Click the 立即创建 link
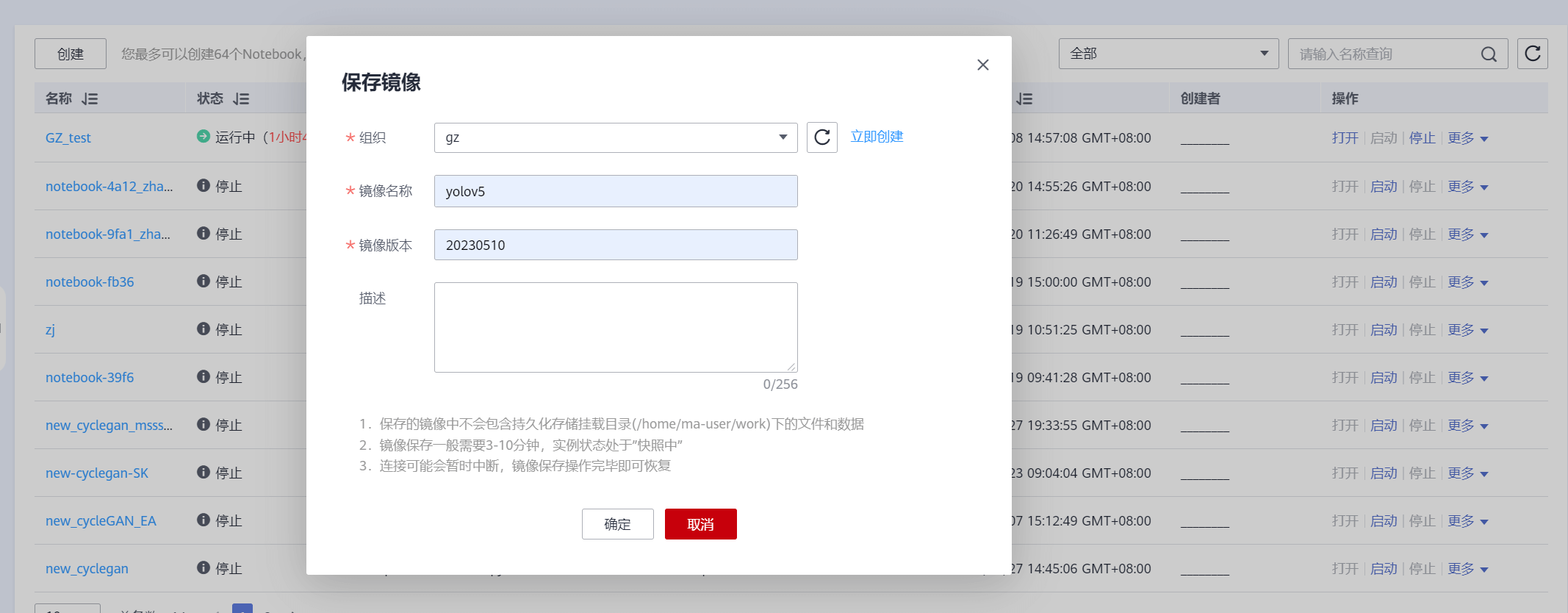This screenshot has height=613, width=1568. (x=877, y=137)
